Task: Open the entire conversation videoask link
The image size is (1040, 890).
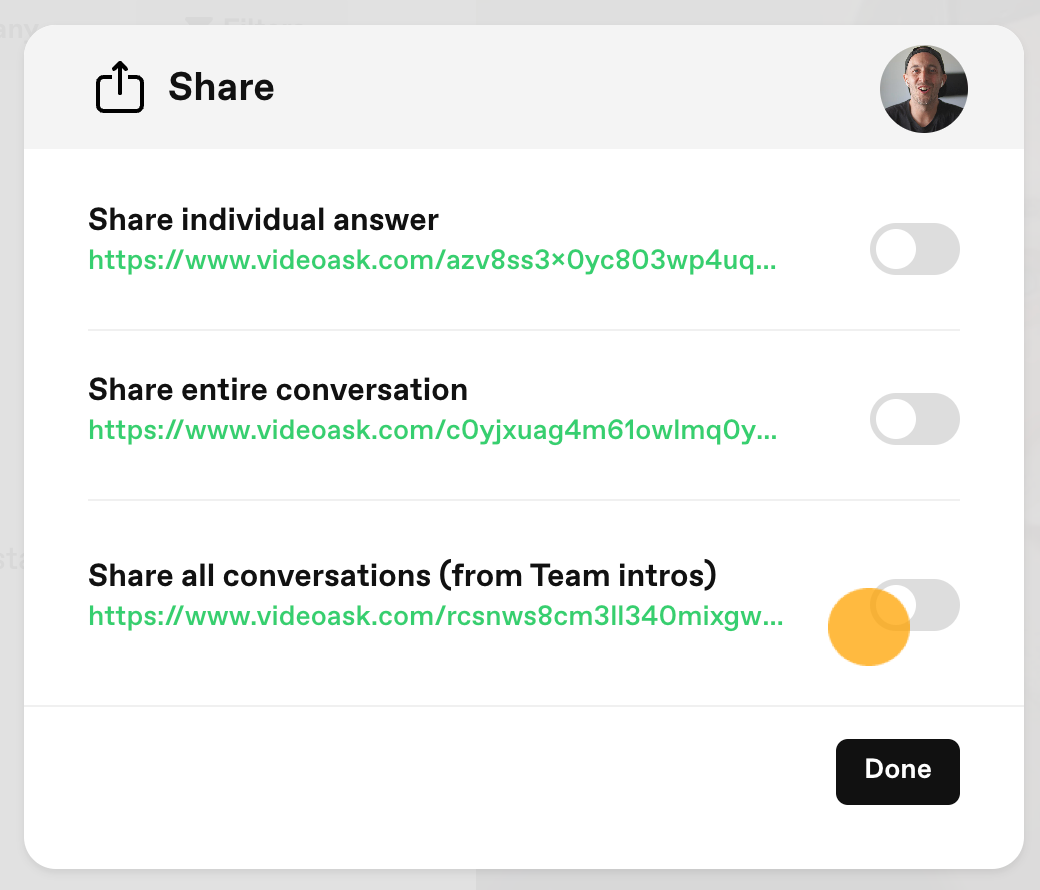Action: click(x=432, y=430)
